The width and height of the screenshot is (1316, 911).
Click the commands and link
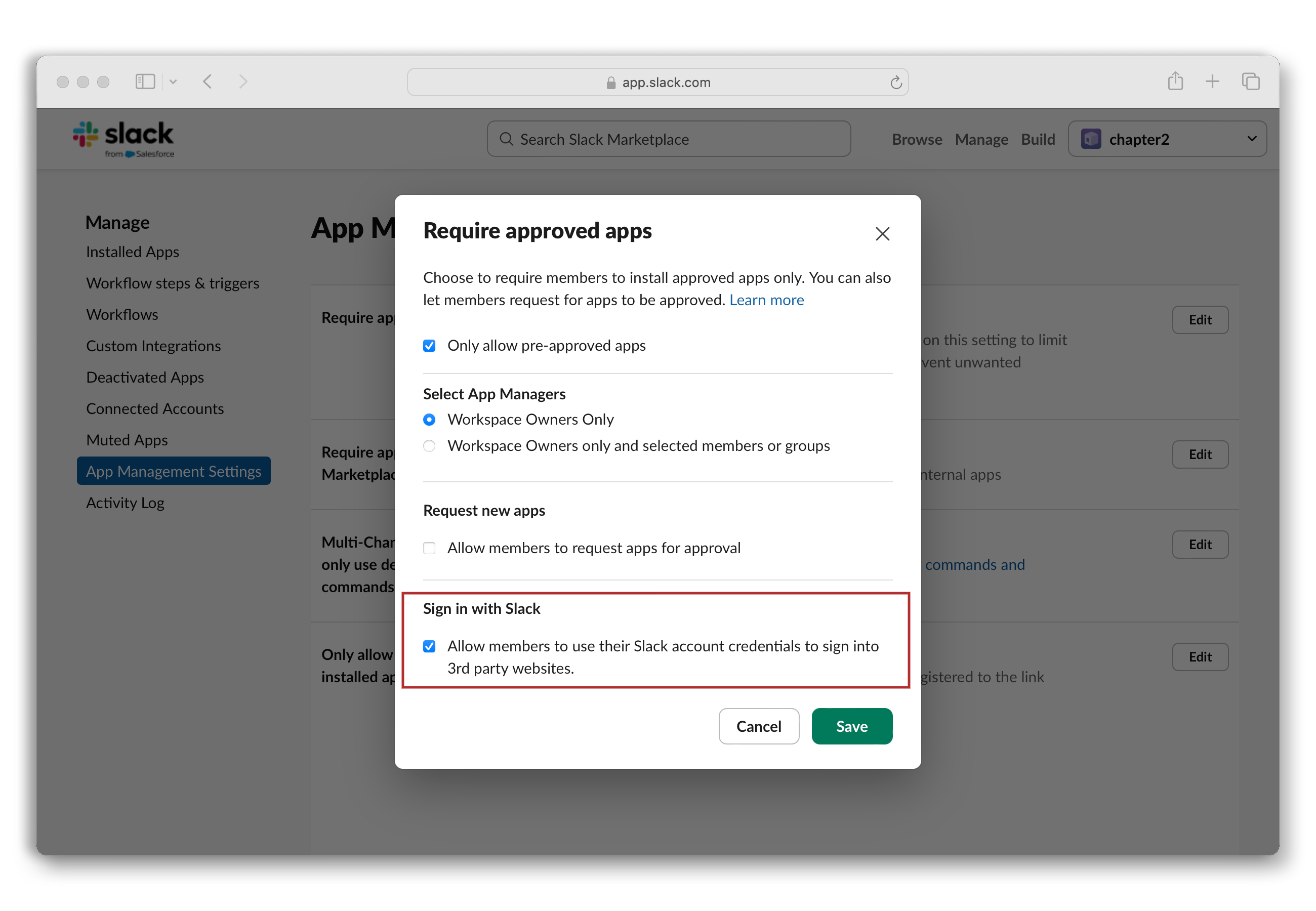[975, 564]
